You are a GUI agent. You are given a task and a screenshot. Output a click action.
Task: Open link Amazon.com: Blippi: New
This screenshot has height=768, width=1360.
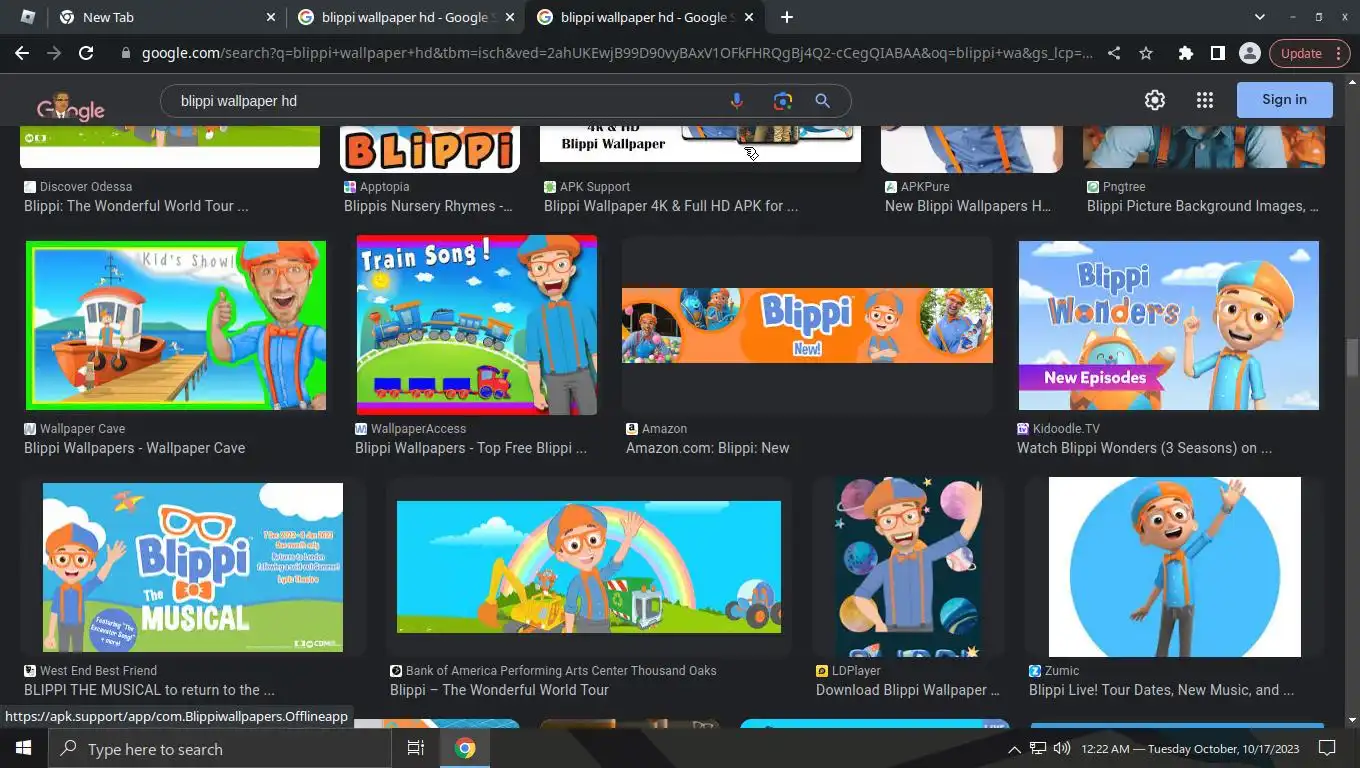[708, 448]
